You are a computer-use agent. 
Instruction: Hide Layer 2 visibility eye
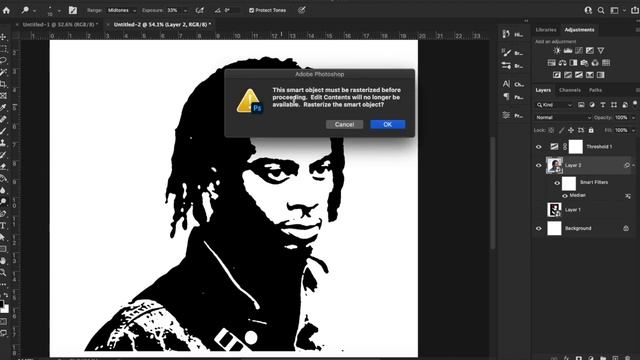538,165
